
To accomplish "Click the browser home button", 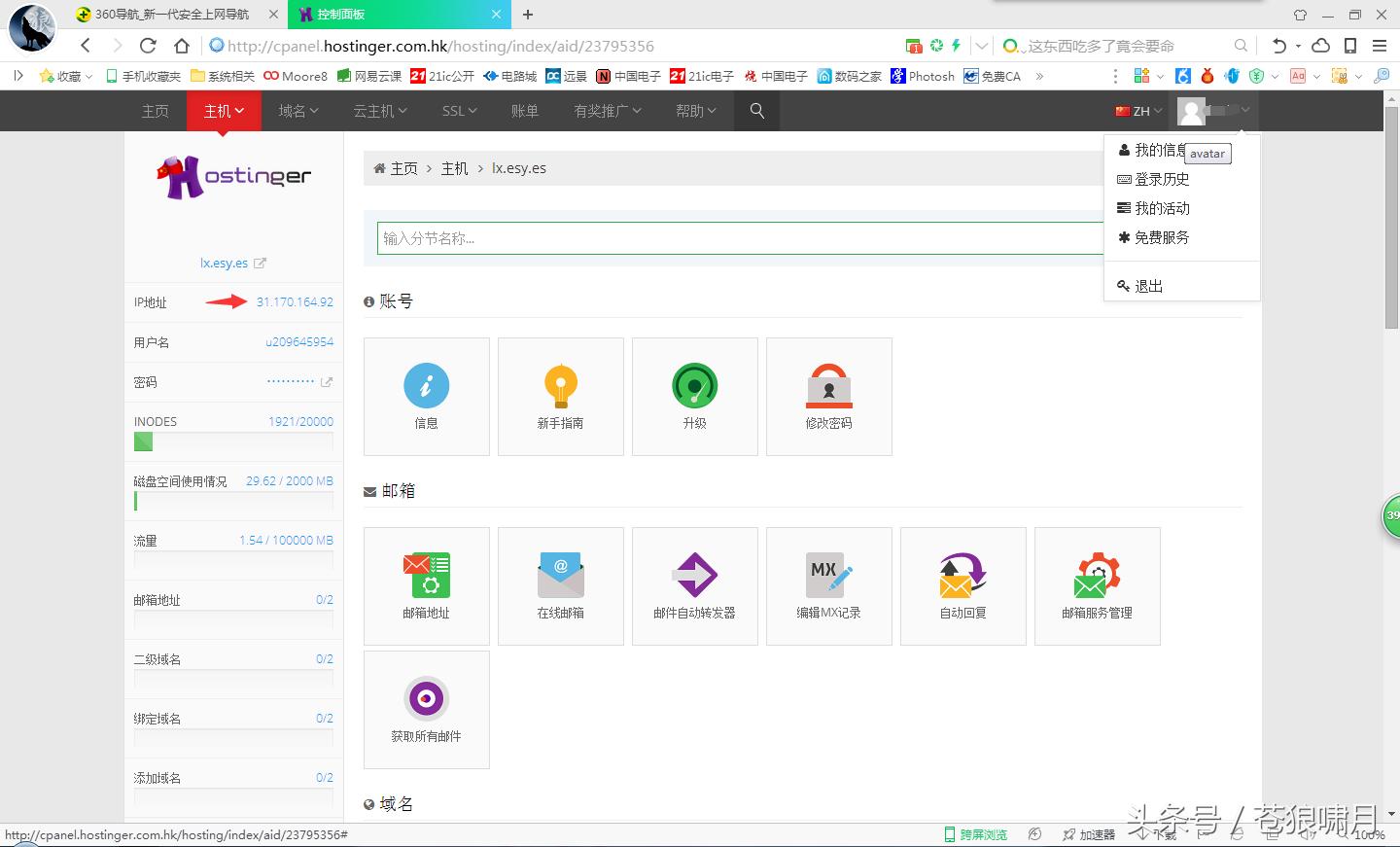I will tap(182, 46).
